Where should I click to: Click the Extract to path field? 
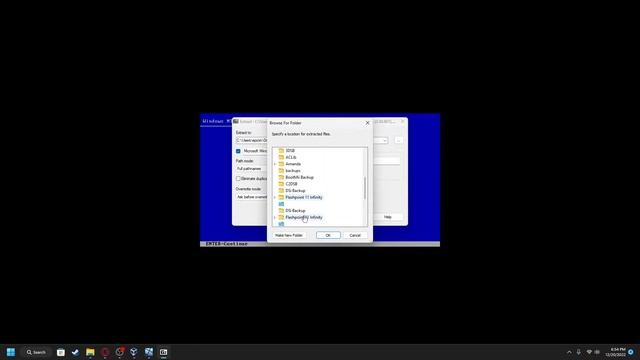251,140
